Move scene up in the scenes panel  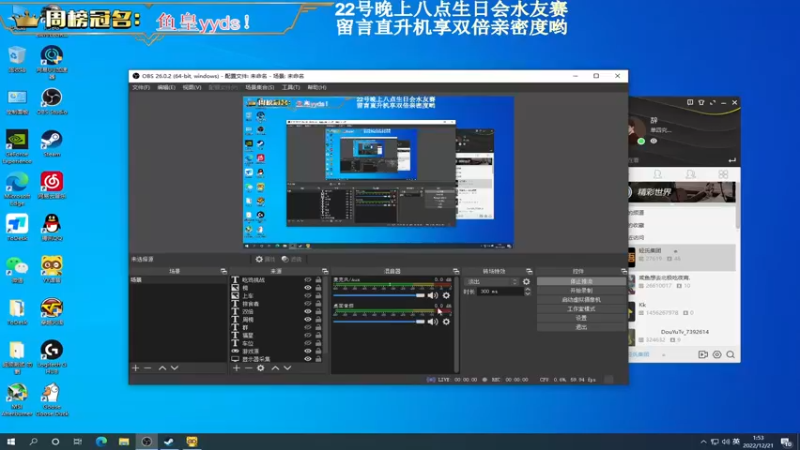[x=162, y=368]
